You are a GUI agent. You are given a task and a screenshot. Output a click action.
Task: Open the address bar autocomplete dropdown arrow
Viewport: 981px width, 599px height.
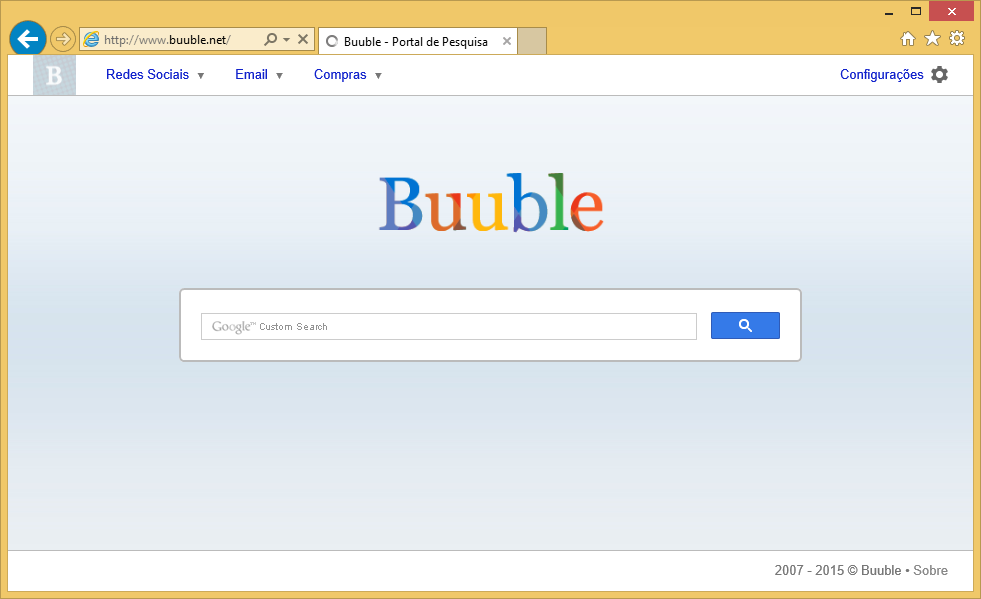pos(287,40)
